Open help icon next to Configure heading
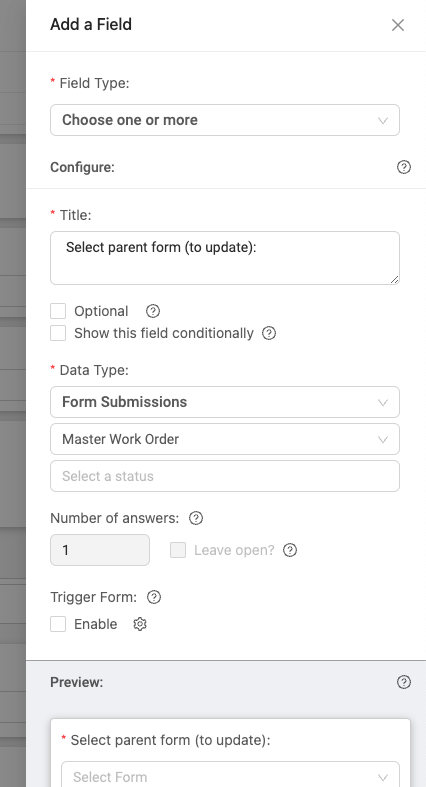This screenshot has width=426, height=787. tap(403, 167)
